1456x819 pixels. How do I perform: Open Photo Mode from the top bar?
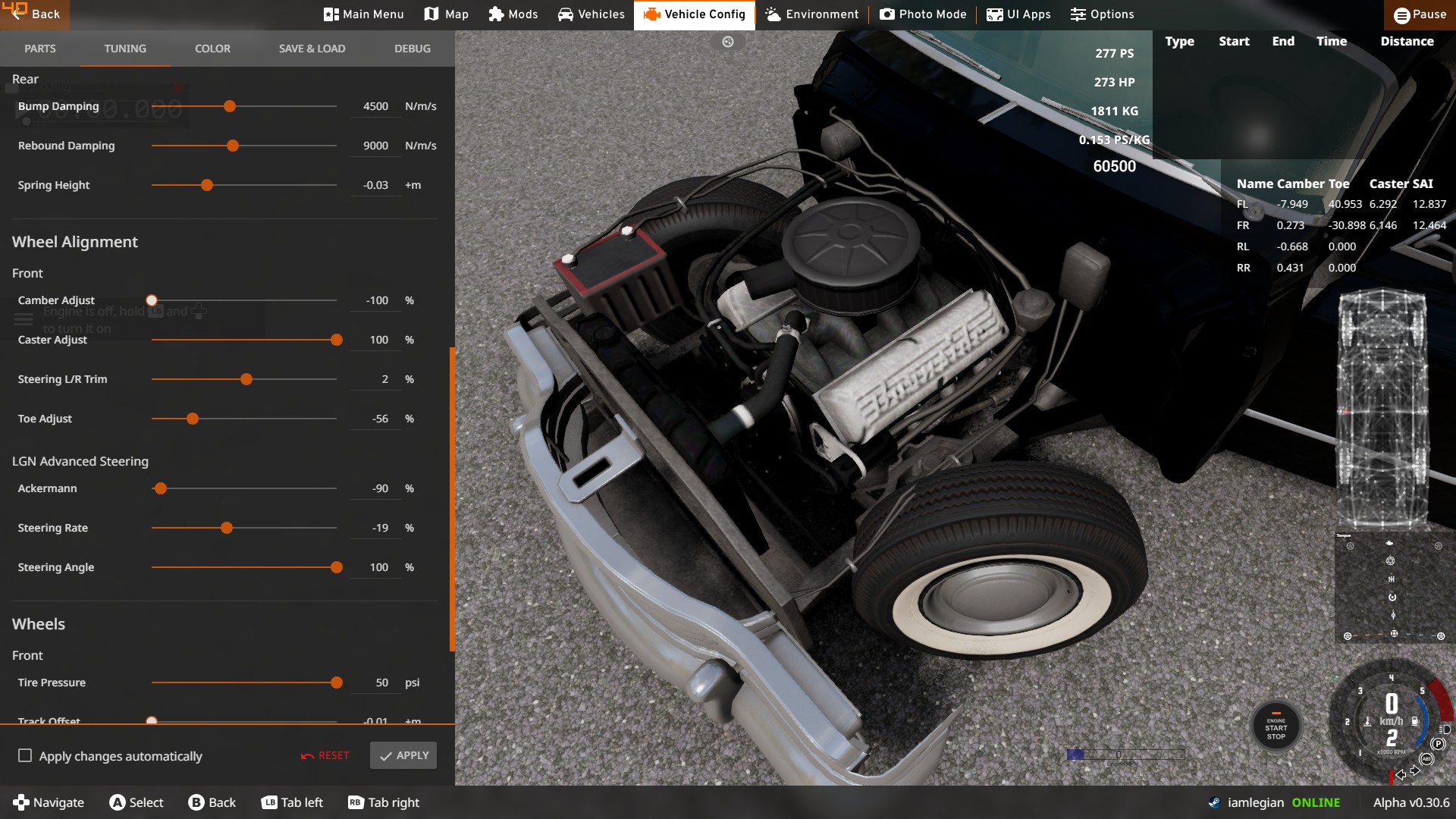[x=923, y=14]
